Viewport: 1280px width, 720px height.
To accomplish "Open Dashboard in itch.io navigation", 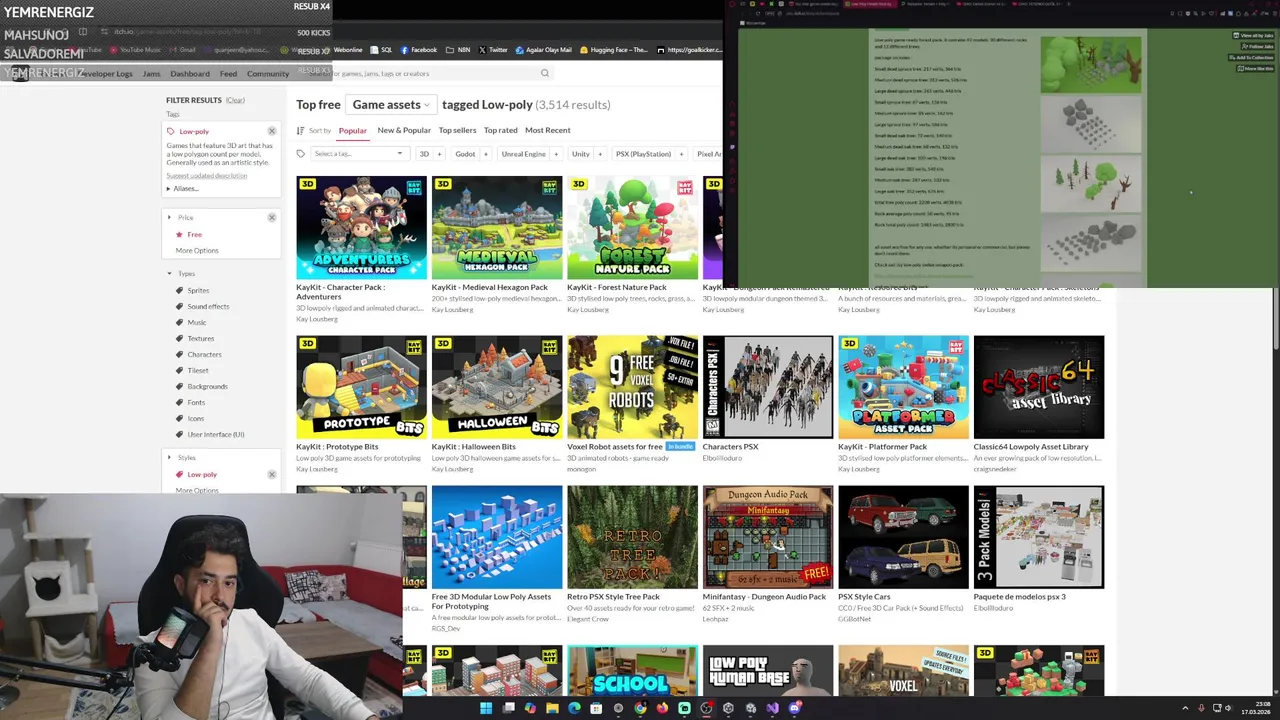I will 190,73.
